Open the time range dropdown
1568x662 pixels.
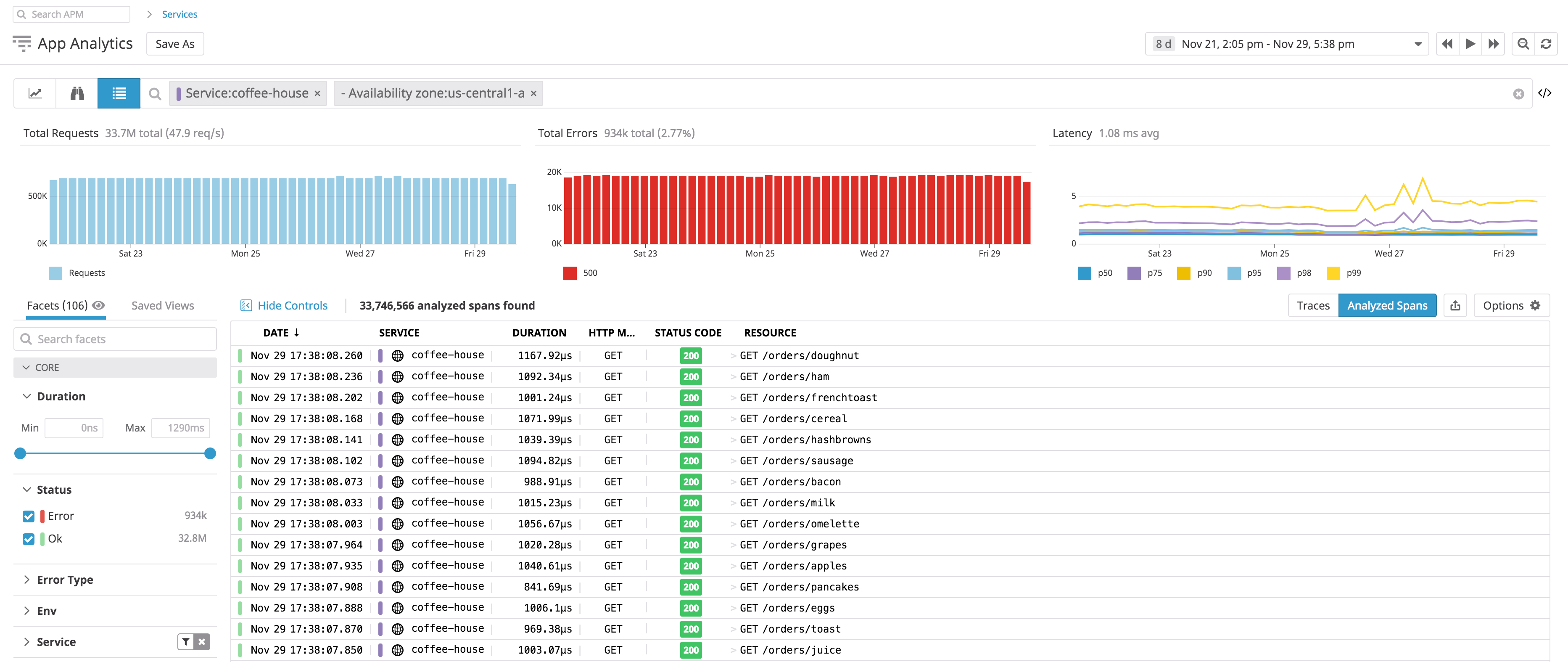[1418, 44]
